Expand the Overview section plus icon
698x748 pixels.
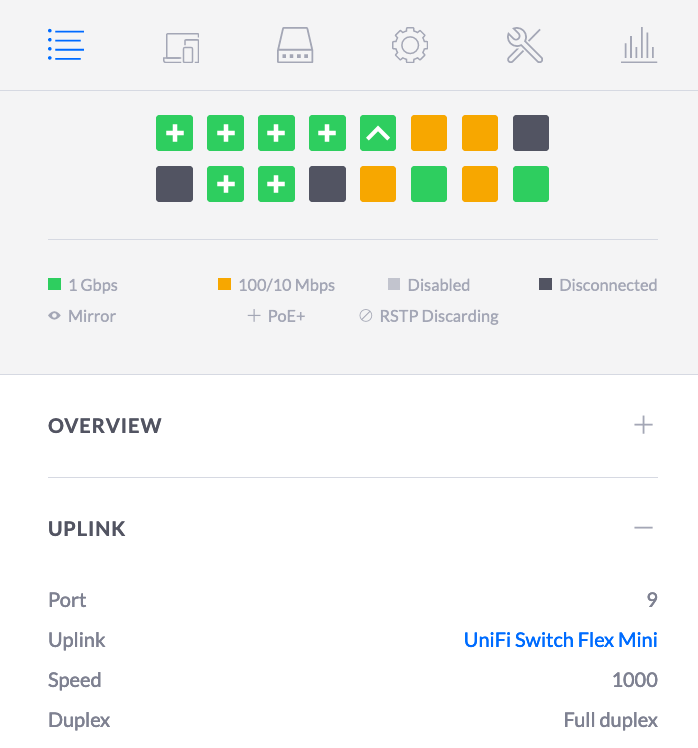(643, 425)
